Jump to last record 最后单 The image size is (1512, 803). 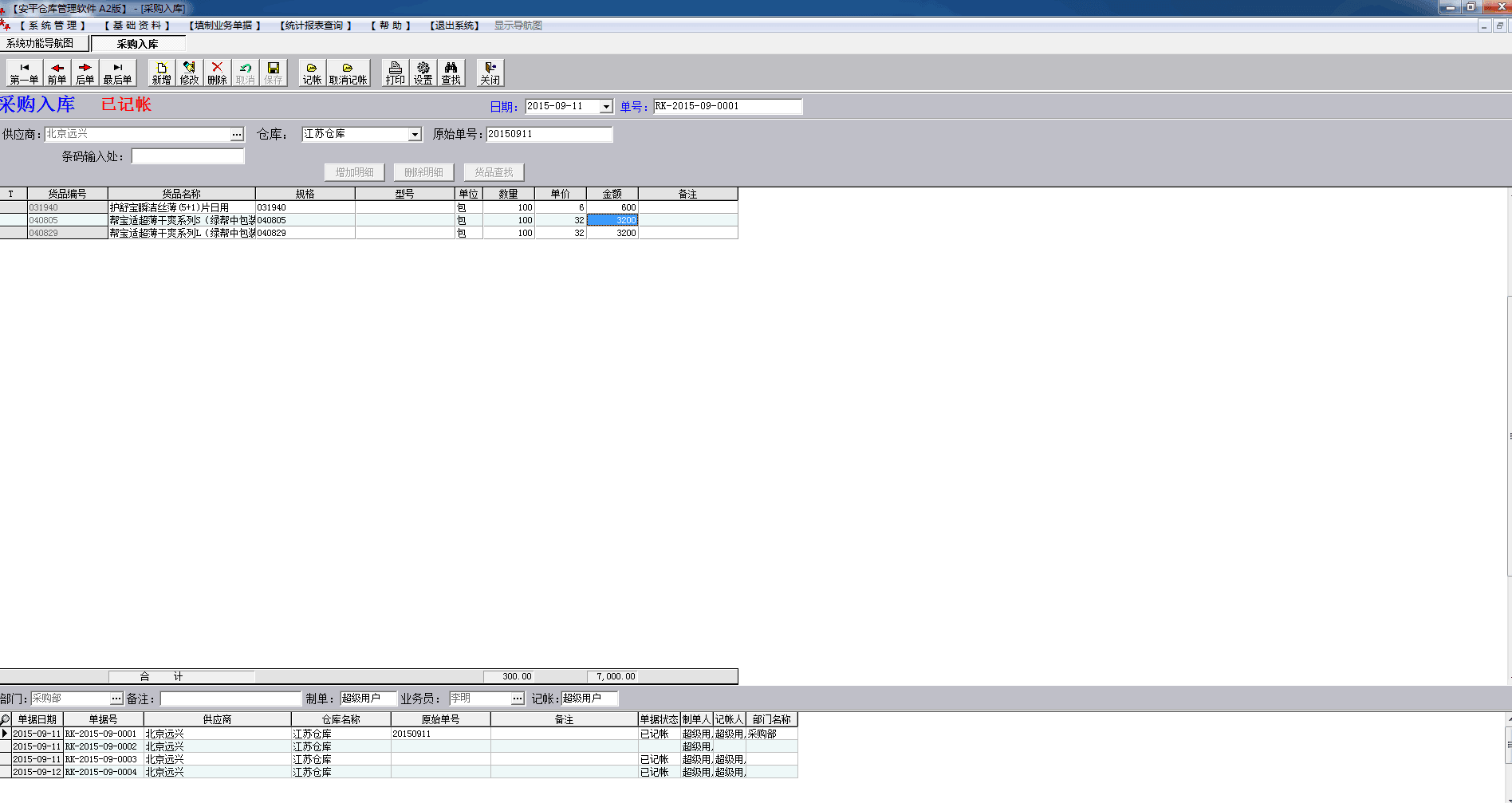117,73
